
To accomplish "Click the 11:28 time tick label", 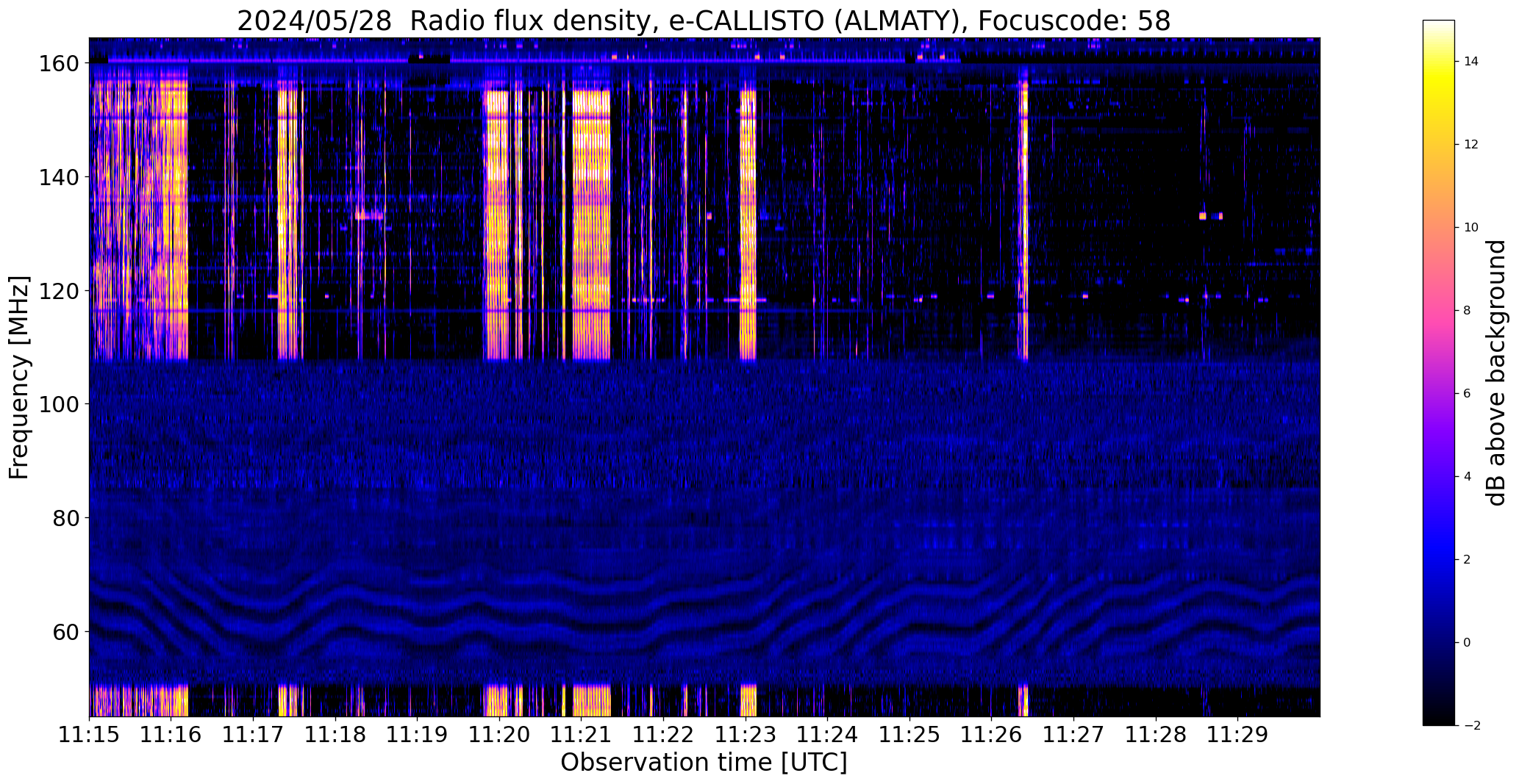I will click(x=1156, y=734).
